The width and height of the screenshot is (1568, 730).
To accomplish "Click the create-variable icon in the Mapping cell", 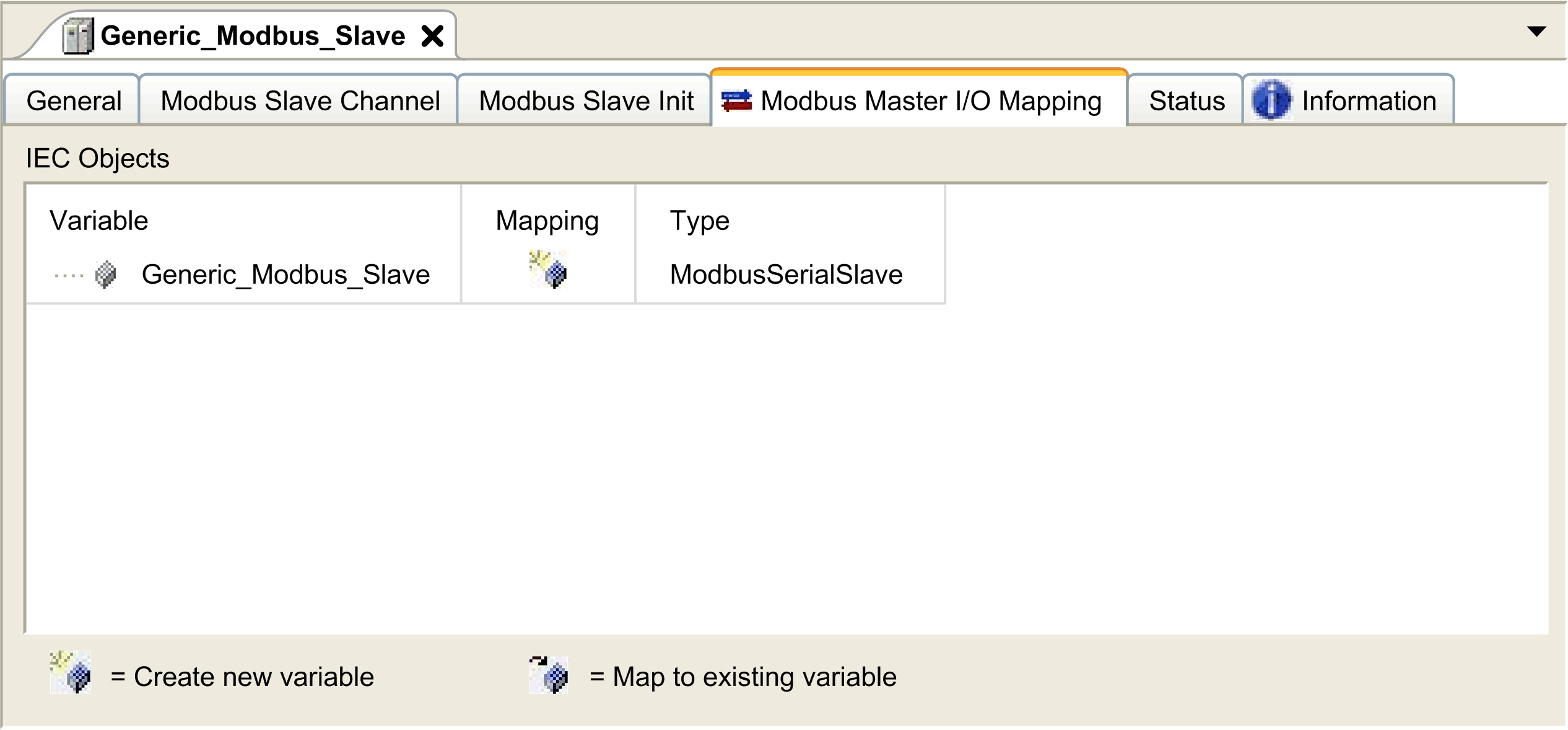I will tap(549, 270).
